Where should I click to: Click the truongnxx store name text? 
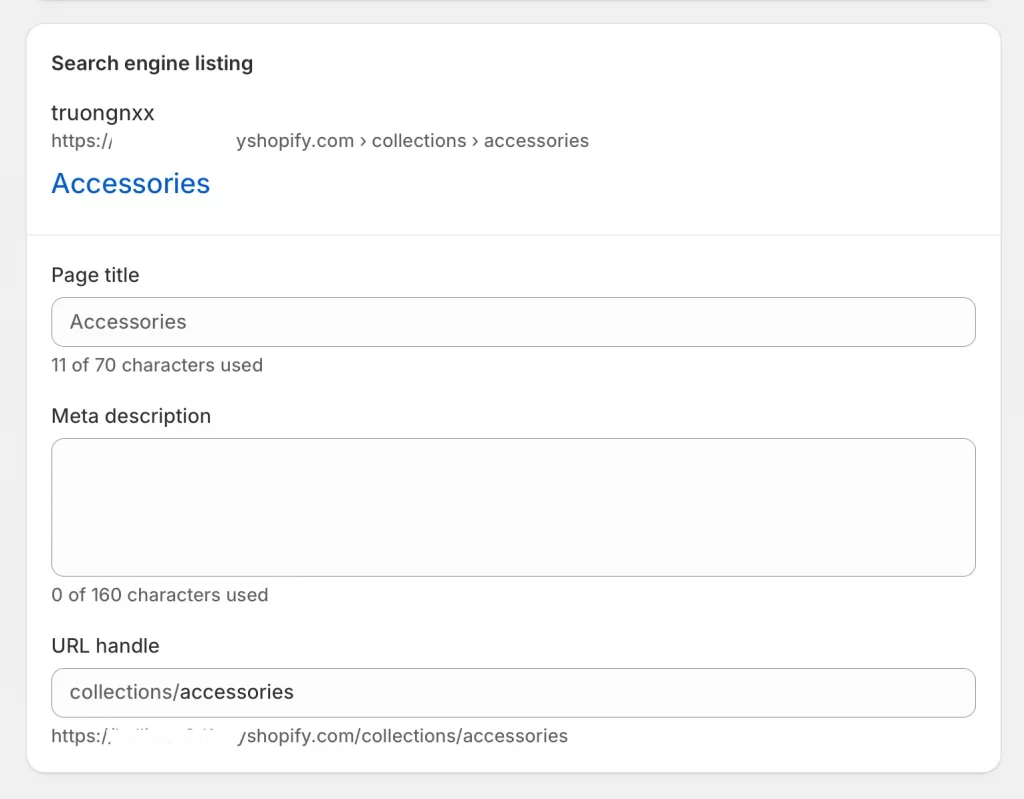coord(103,113)
